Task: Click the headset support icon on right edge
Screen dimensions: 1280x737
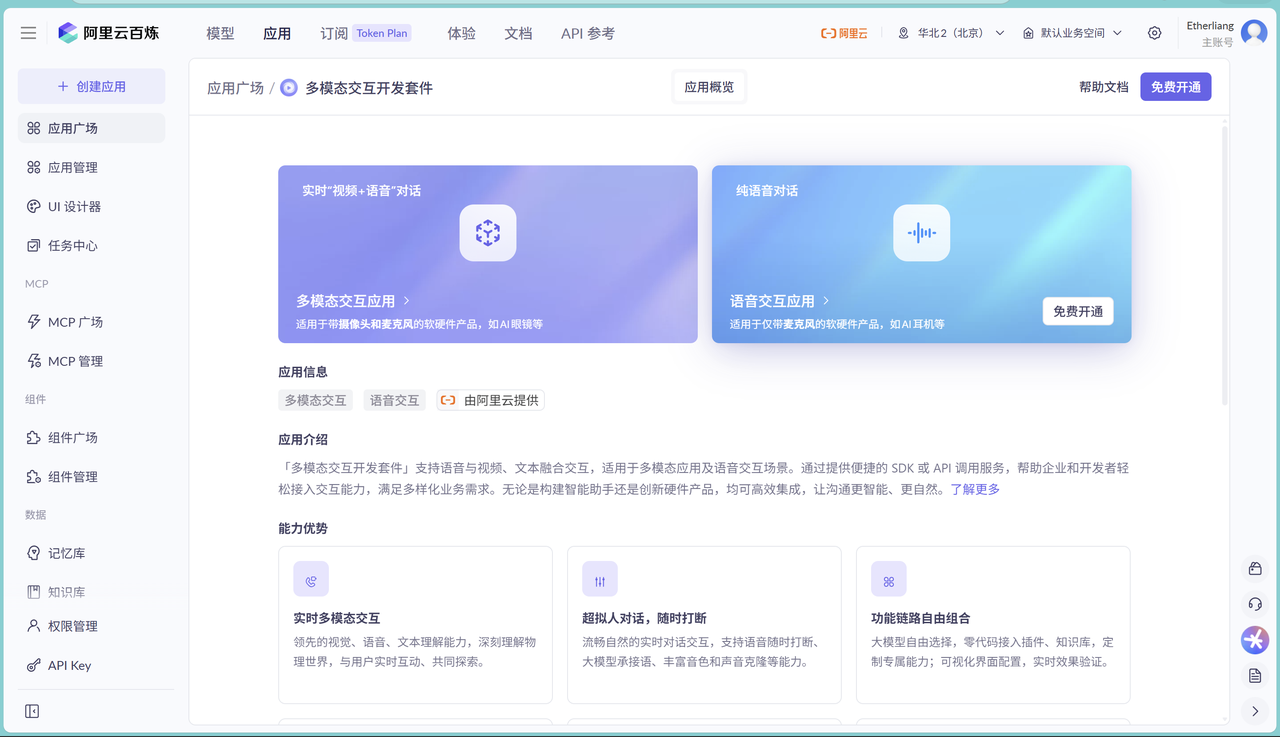Action: (1255, 604)
